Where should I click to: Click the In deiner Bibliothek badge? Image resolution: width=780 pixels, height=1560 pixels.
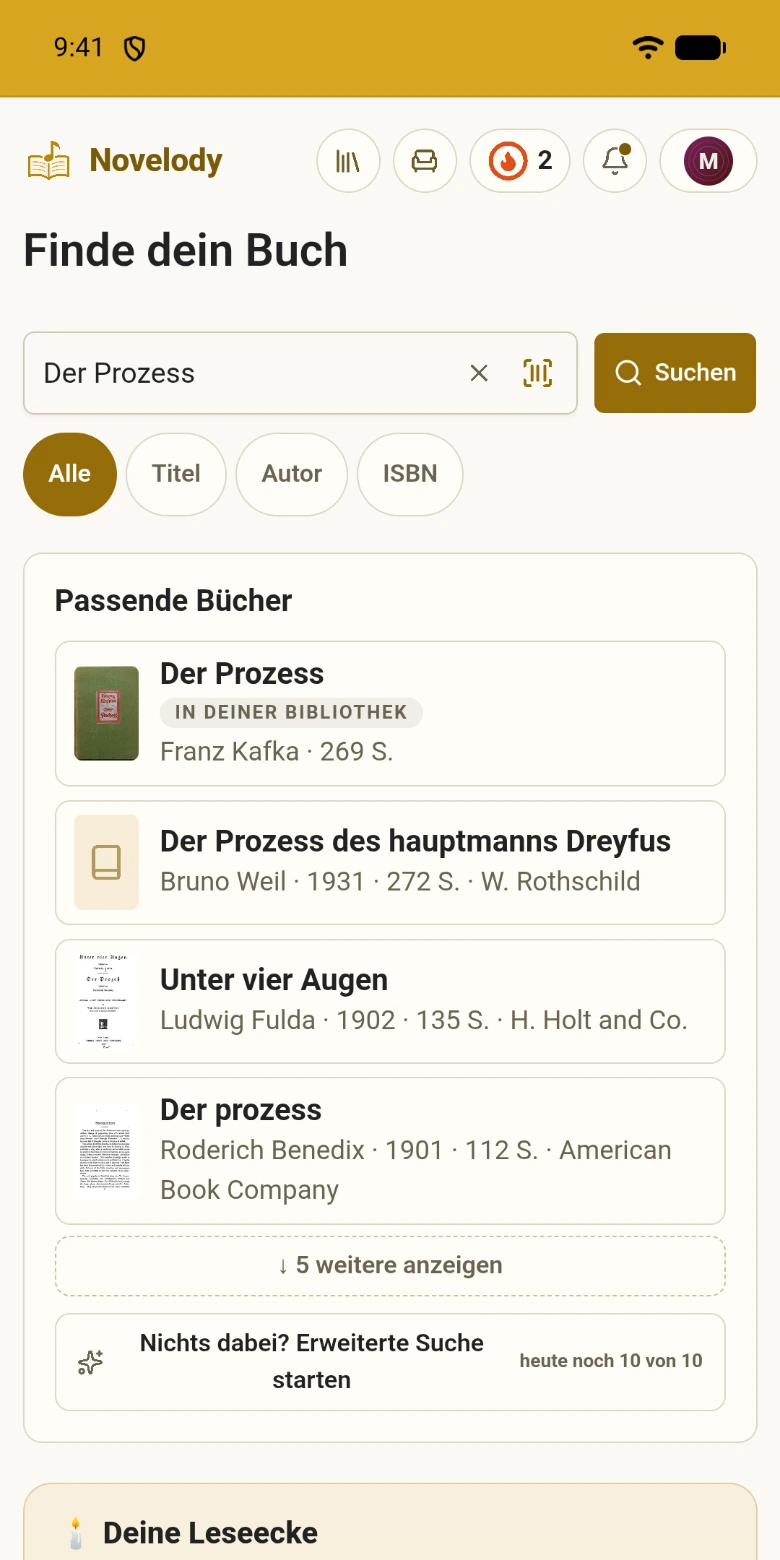(291, 713)
